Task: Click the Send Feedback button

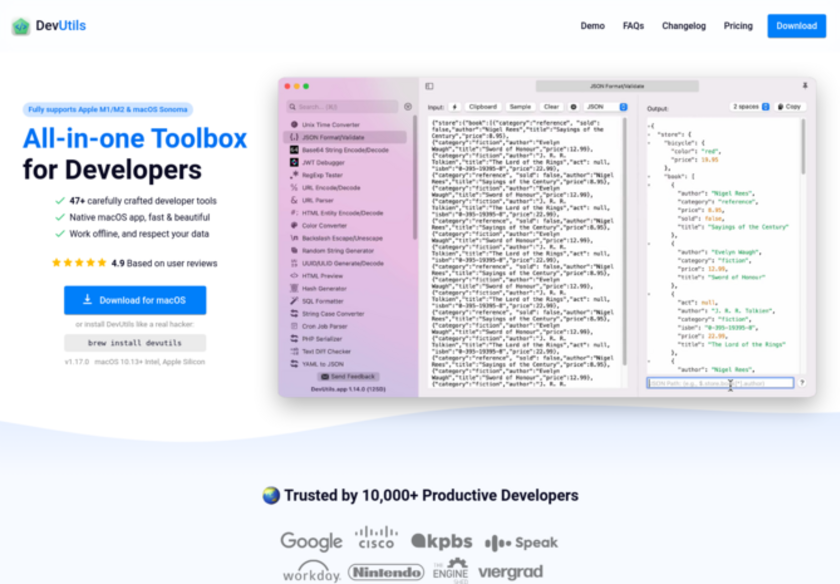Action: pos(349,377)
